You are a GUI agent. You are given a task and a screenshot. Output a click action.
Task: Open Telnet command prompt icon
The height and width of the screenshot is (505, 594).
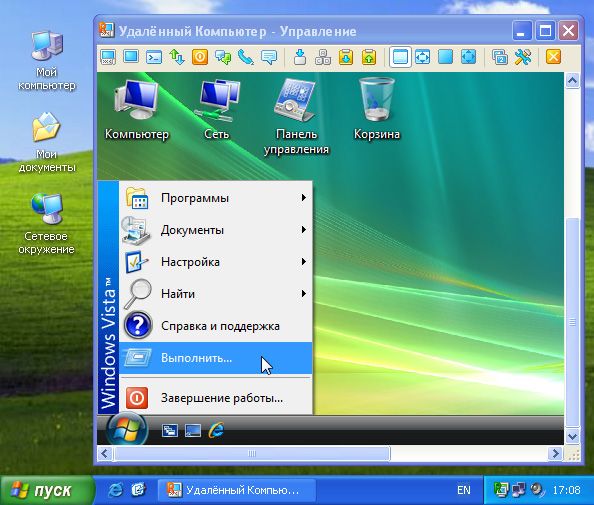point(154,57)
